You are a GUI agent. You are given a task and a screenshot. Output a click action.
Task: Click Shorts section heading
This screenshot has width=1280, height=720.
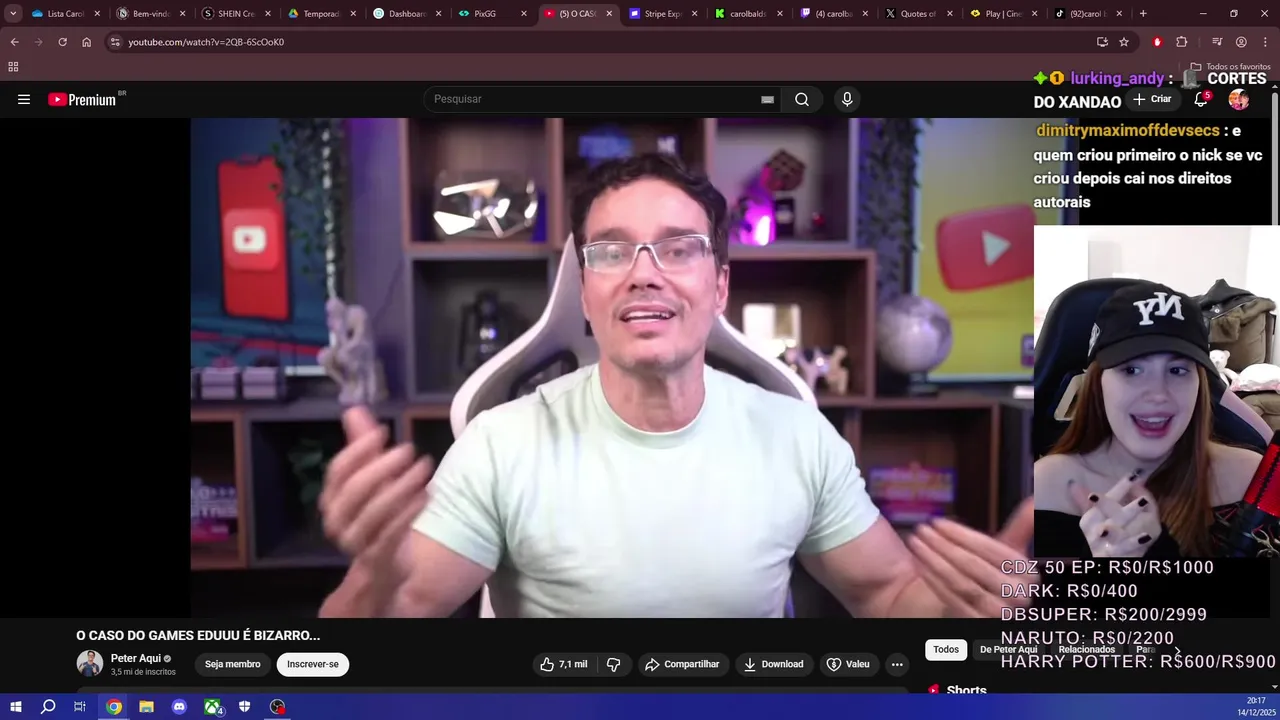[x=966, y=690]
